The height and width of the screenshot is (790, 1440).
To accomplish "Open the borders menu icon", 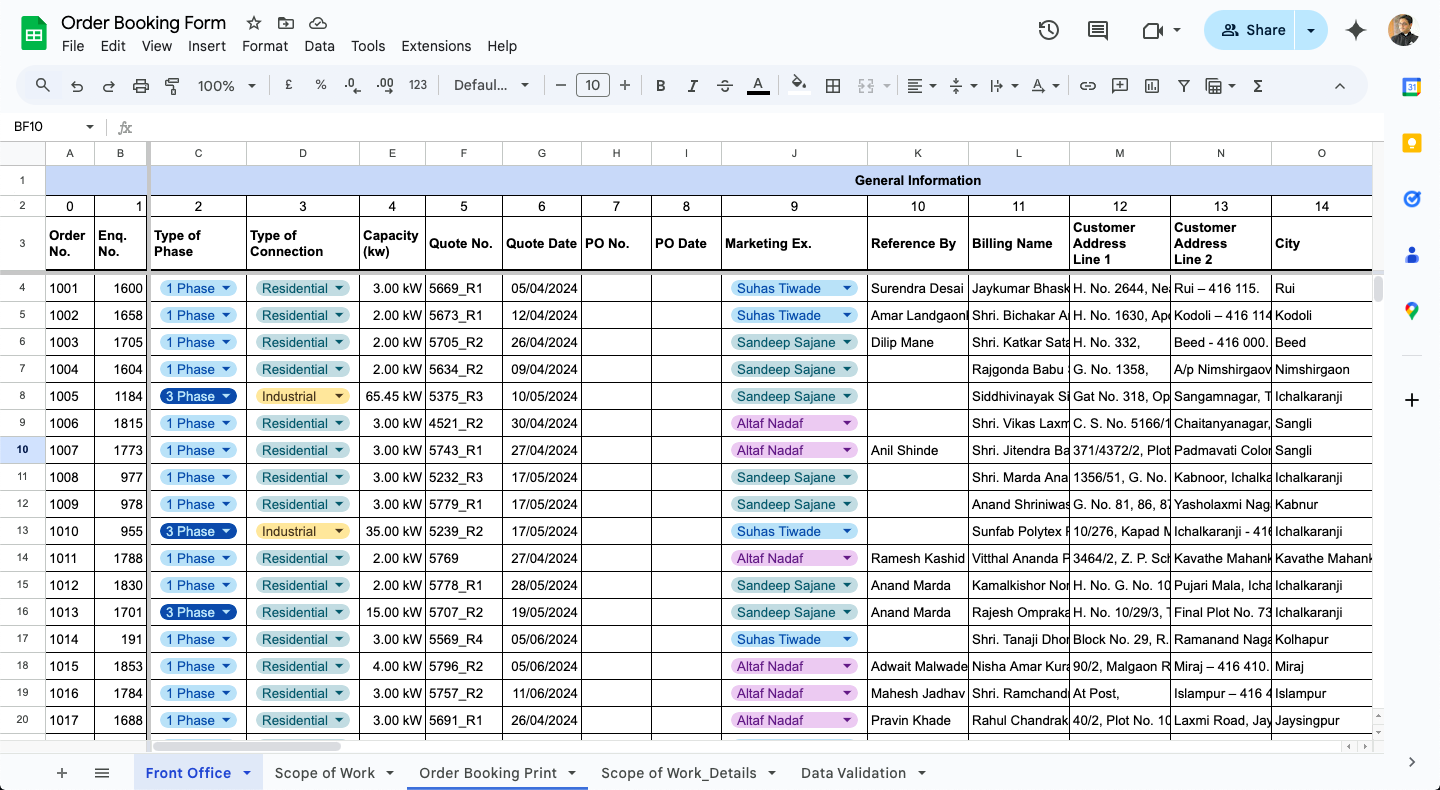I will (832, 86).
